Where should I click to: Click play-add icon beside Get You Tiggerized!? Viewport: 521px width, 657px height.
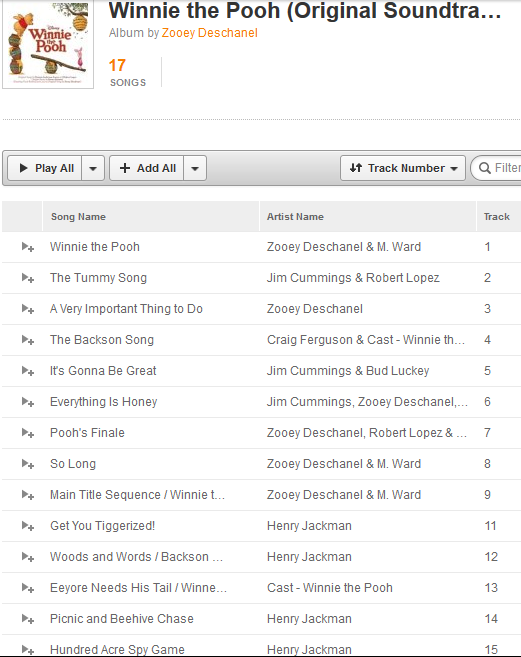[x=28, y=526]
